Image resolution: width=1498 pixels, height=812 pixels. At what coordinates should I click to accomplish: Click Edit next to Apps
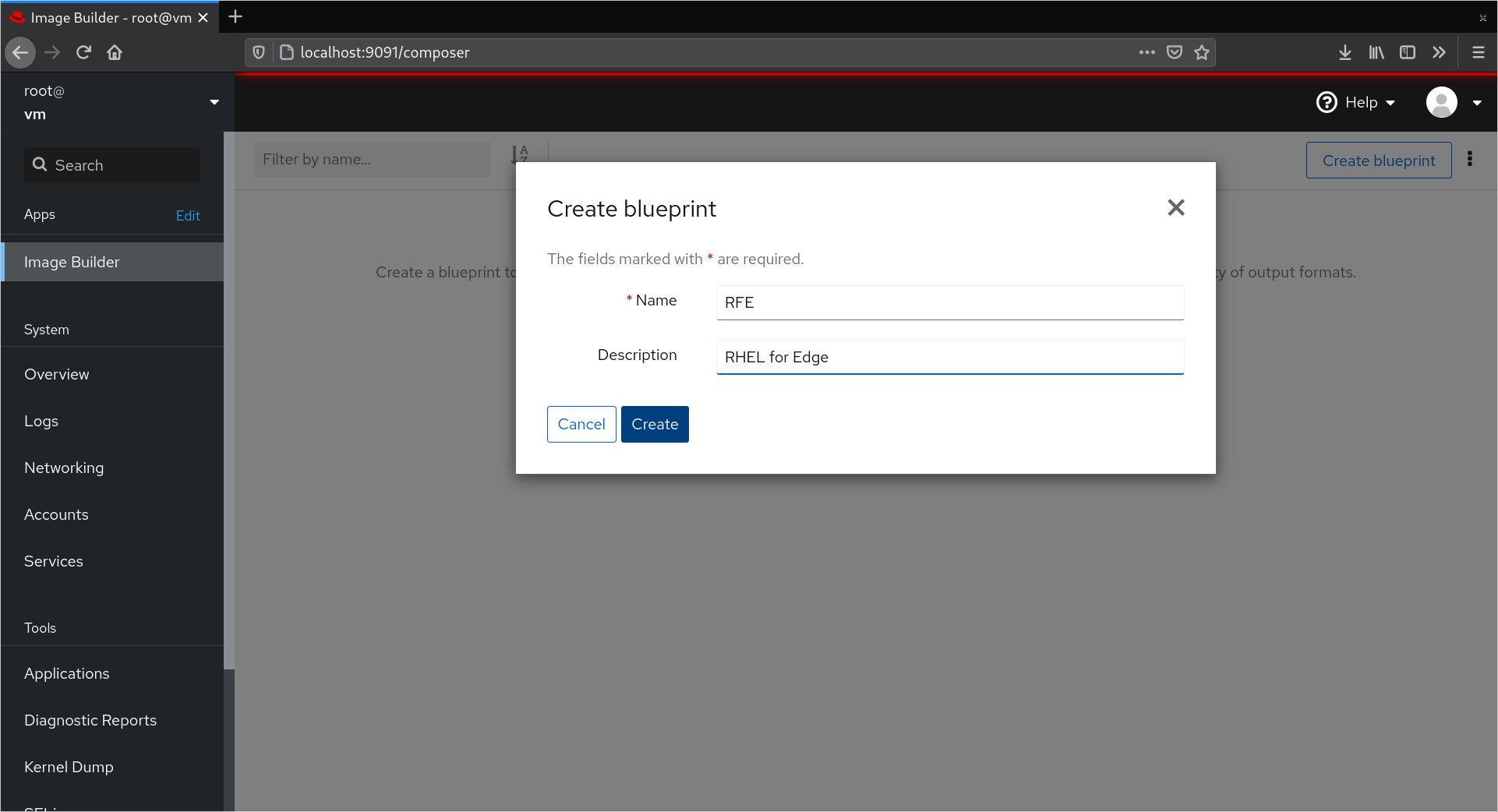(188, 216)
